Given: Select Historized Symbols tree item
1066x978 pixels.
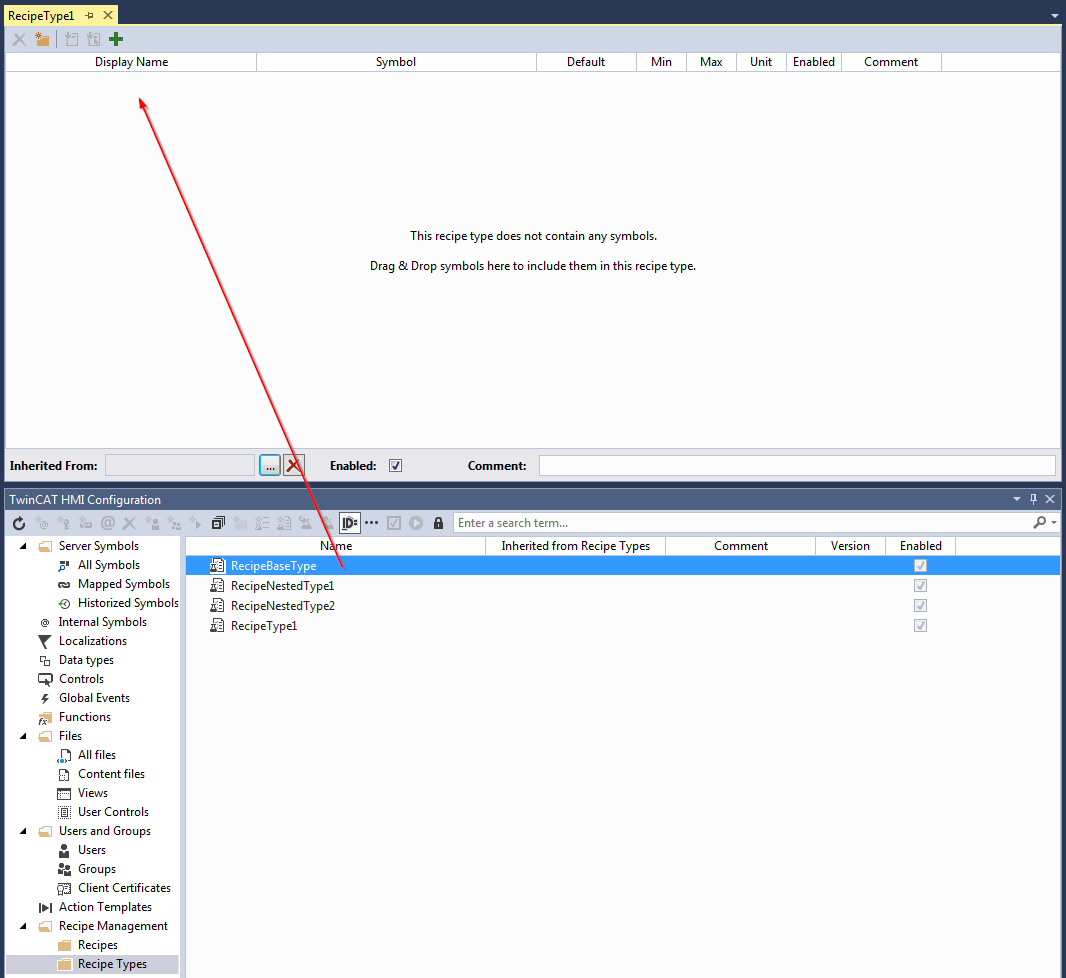Looking at the screenshot, I should coord(128,603).
